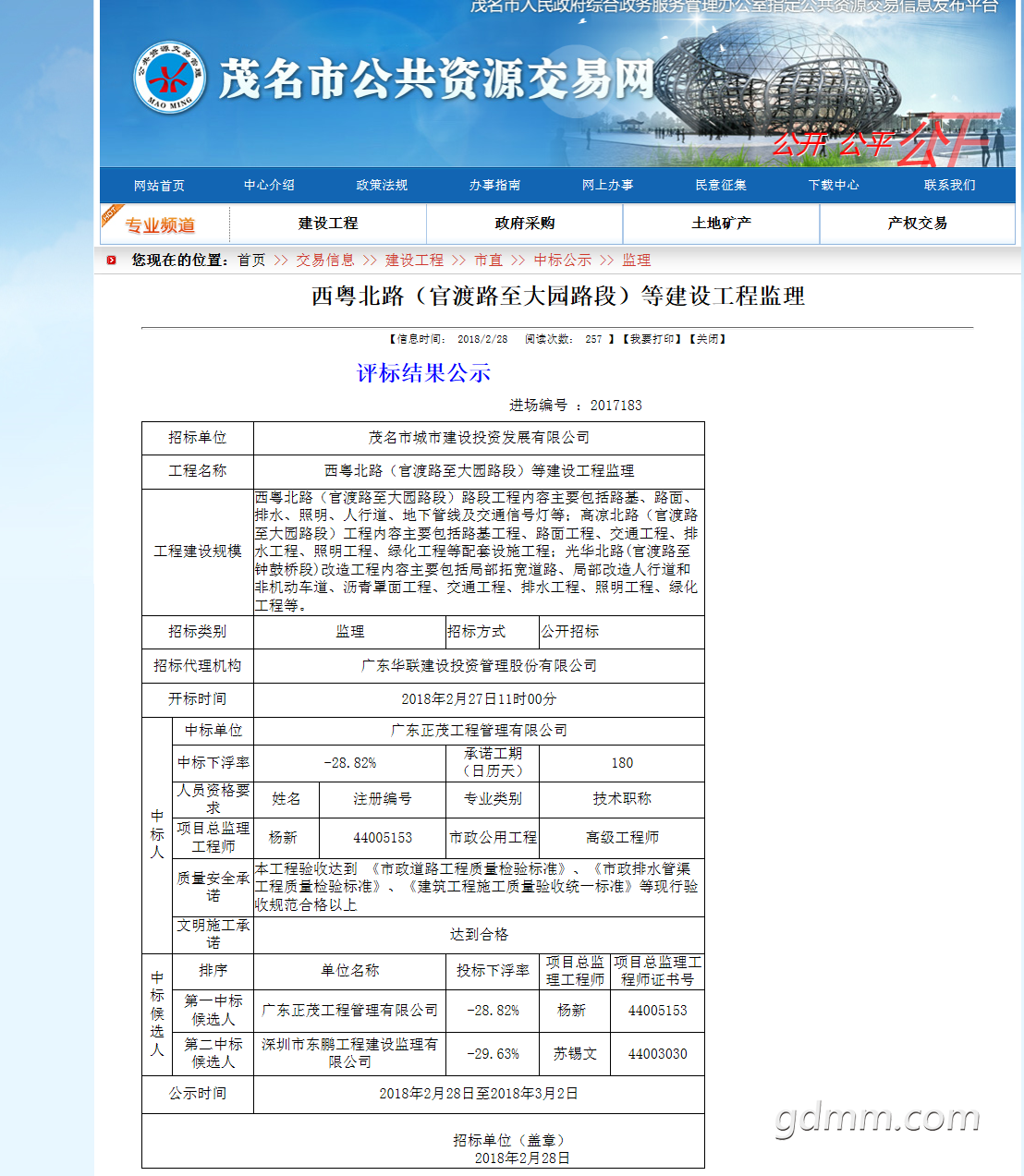
Task: Open the 中心介绍 menu item
Action: click(269, 185)
